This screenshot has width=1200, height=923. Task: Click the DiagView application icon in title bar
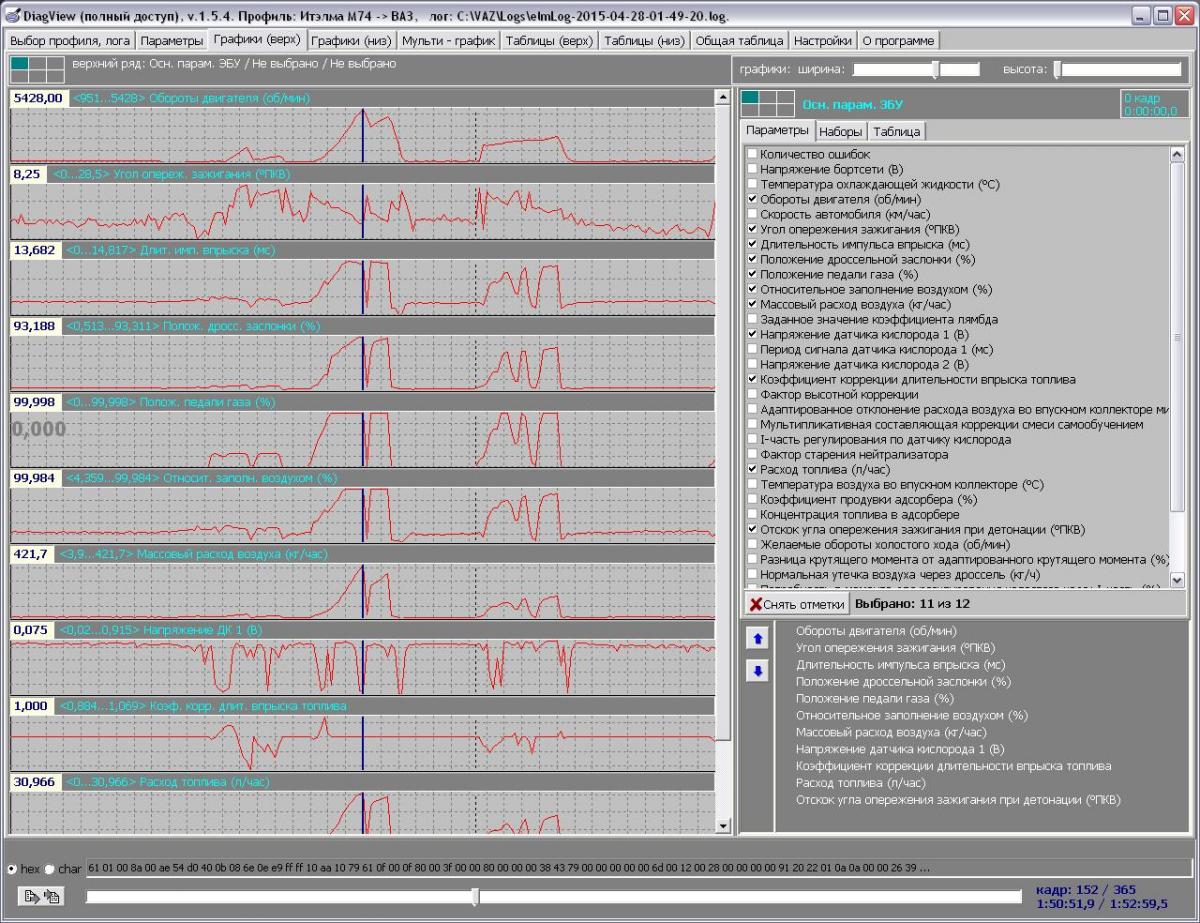(x=12, y=16)
